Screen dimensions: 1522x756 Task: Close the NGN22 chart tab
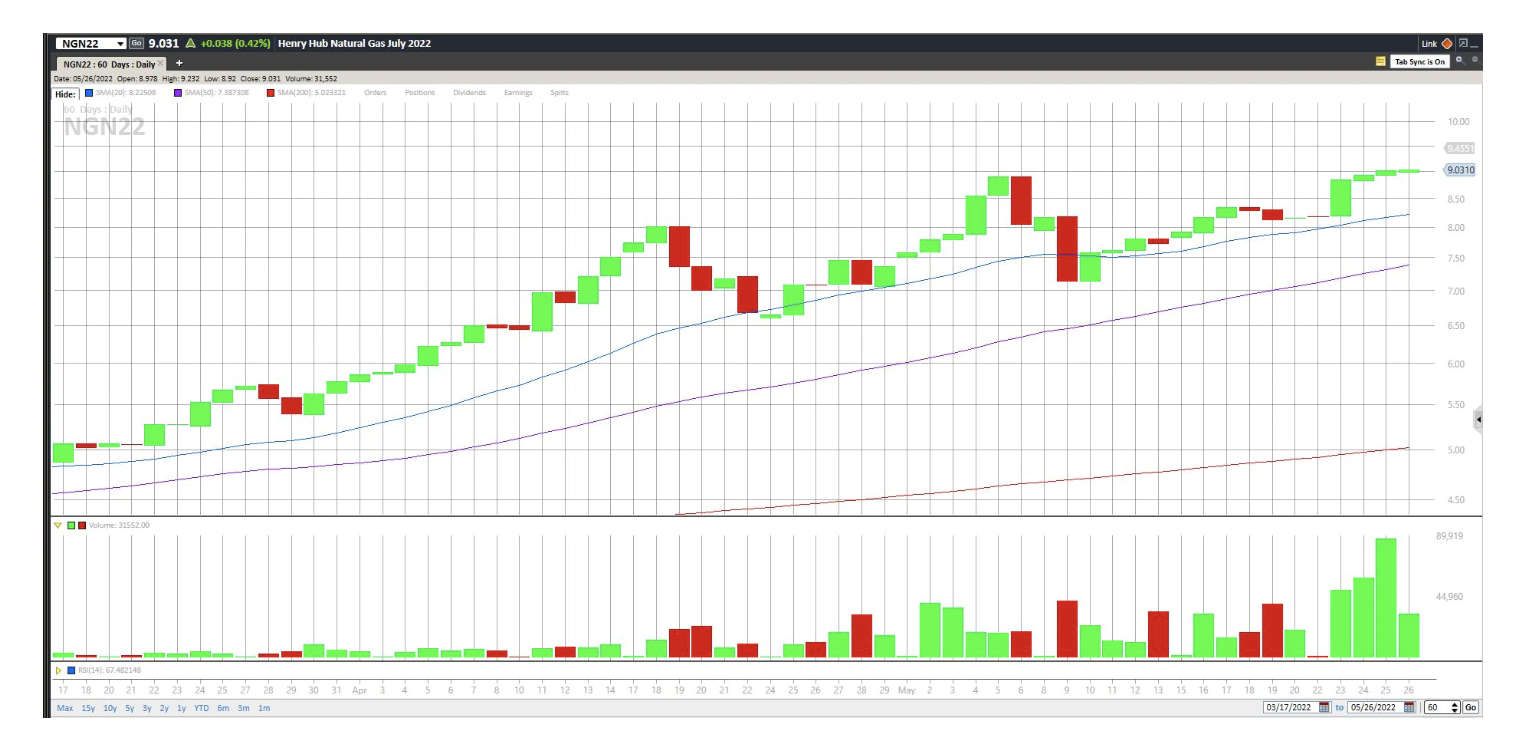pyautogui.click(x=160, y=63)
